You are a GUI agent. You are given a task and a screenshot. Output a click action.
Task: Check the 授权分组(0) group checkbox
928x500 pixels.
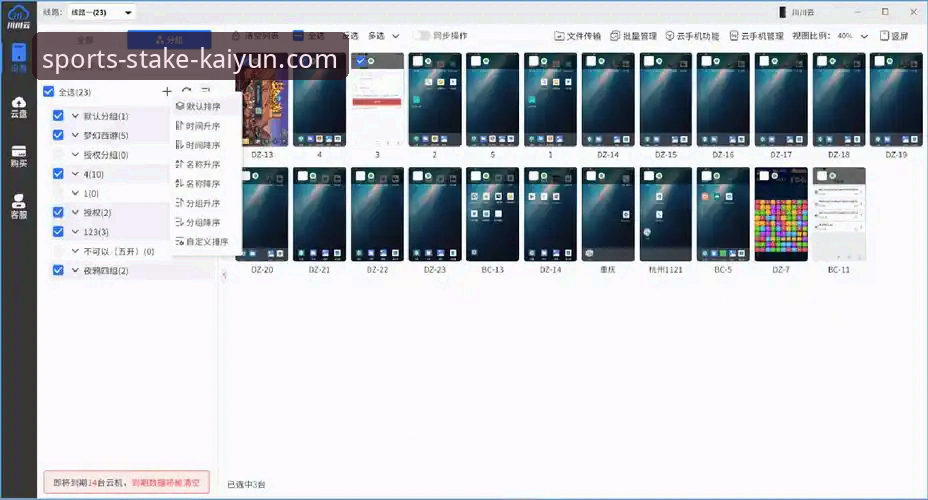pos(58,155)
